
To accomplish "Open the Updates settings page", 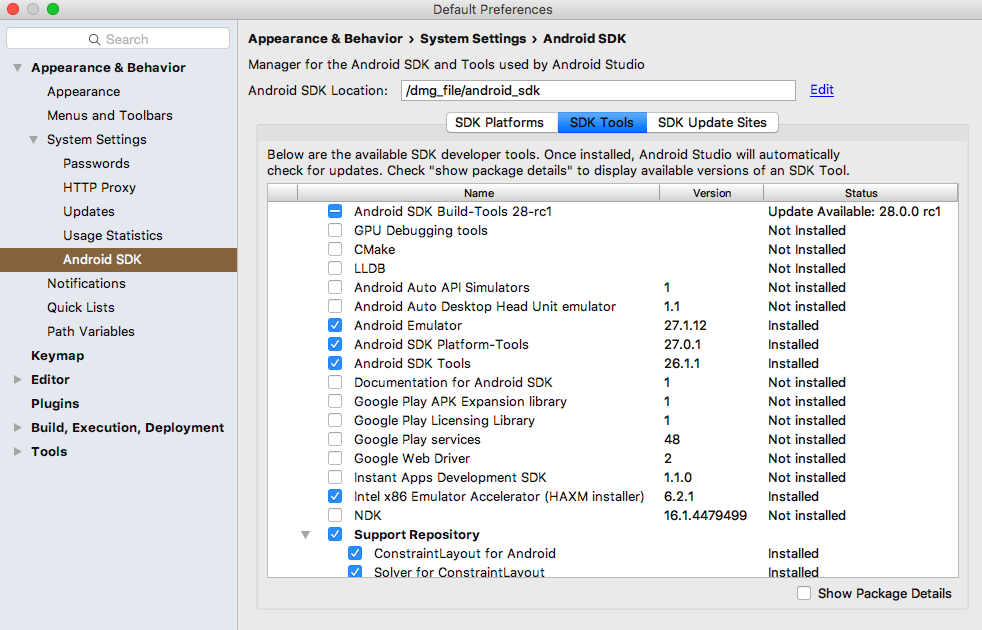I will [88, 212].
